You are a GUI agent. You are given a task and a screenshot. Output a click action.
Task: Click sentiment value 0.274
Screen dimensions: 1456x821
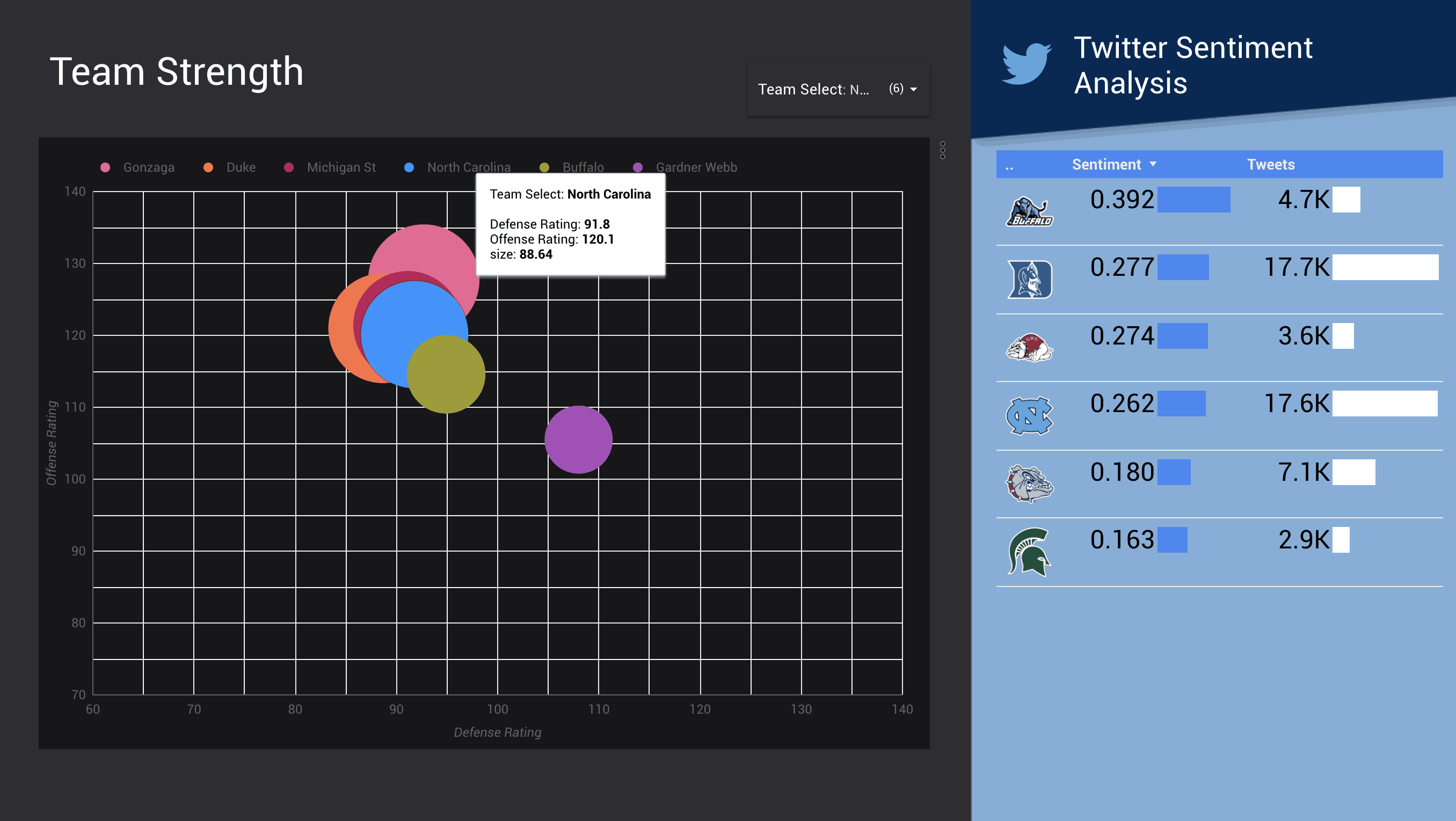pyautogui.click(x=1122, y=335)
